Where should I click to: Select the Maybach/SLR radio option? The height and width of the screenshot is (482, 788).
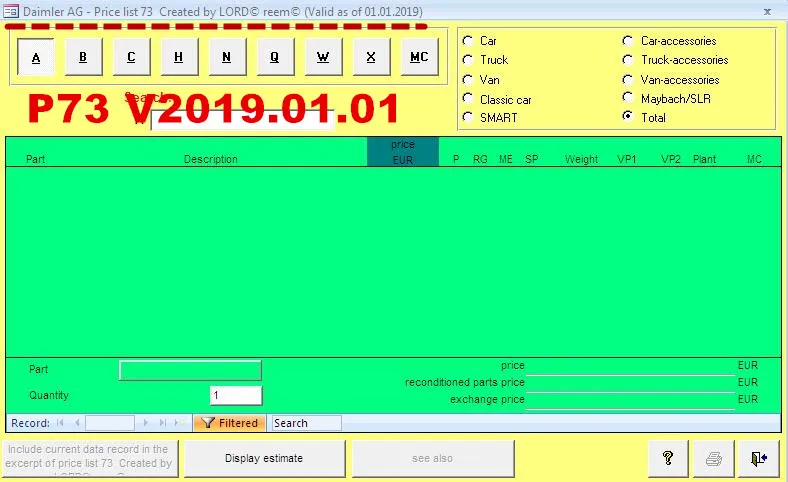coord(628,98)
